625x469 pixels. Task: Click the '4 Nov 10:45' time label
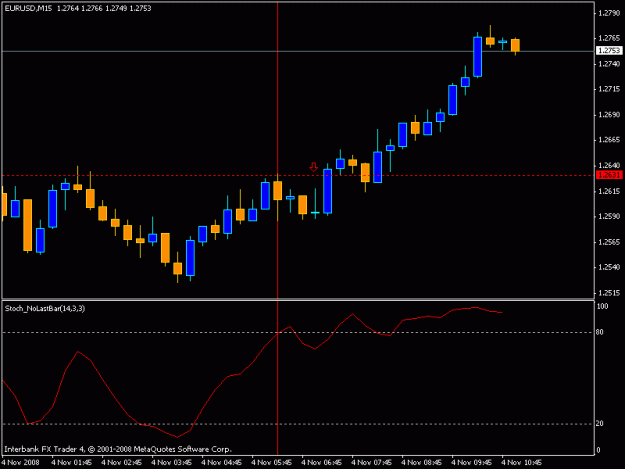tap(521, 463)
